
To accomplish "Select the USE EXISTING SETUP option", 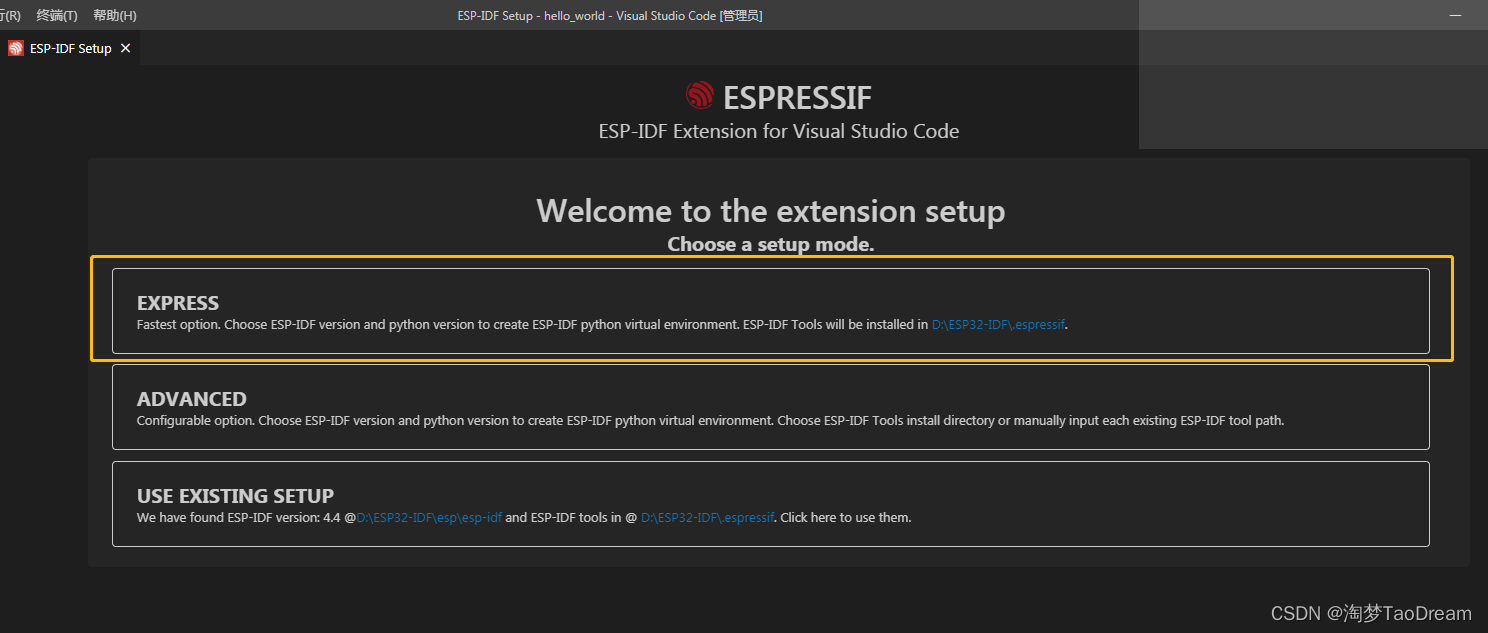I will pos(770,504).
